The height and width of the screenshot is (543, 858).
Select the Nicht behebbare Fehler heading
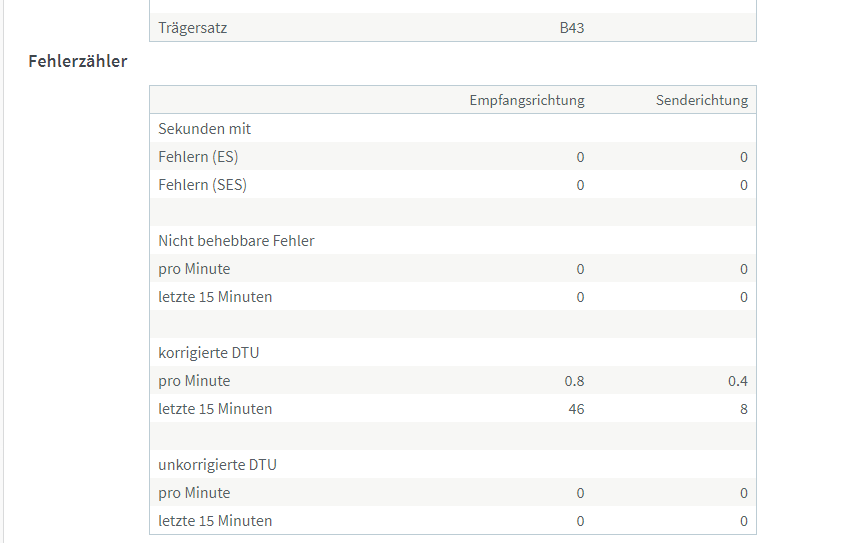(x=236, y=241)
